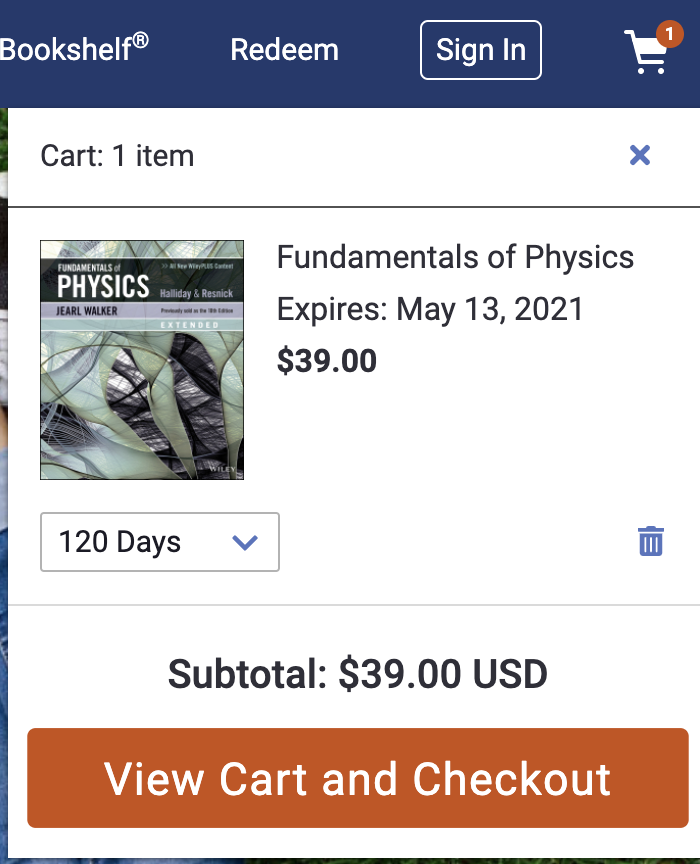700x864 pixels.
Task: Click the Fundamentals of Physics cover thumbnail
Action: 141,380
